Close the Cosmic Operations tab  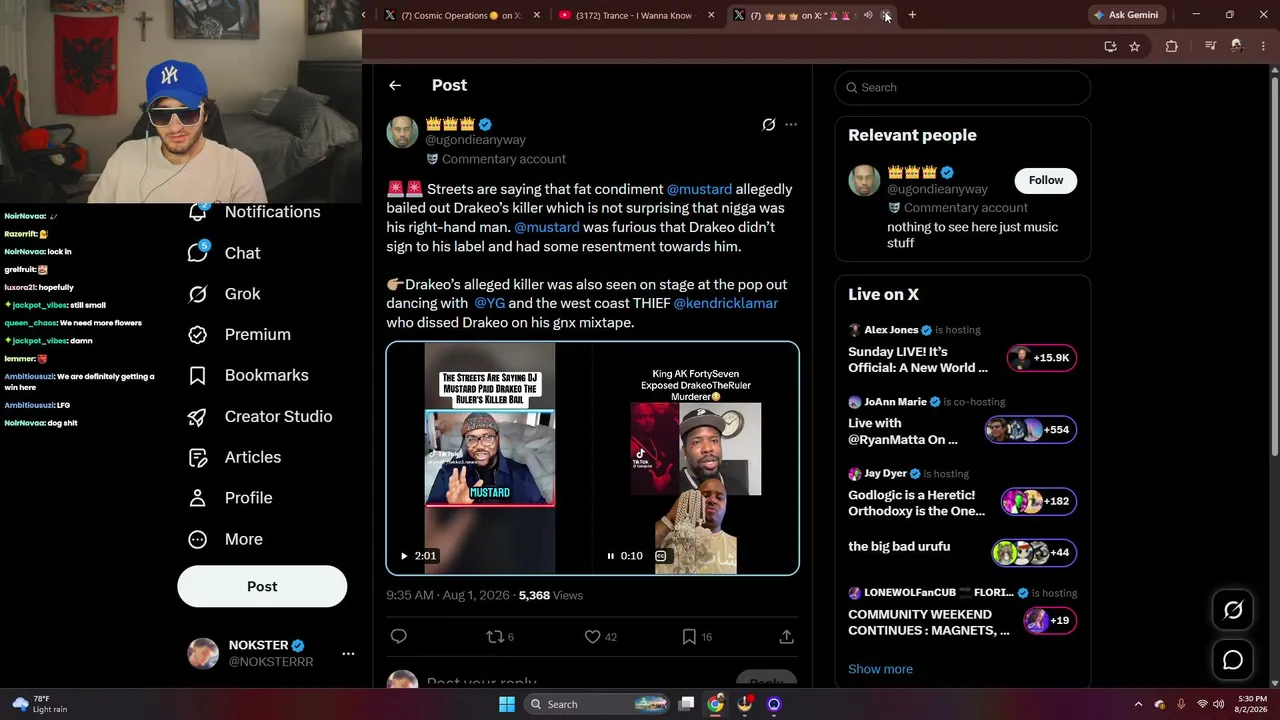(537, 15)
